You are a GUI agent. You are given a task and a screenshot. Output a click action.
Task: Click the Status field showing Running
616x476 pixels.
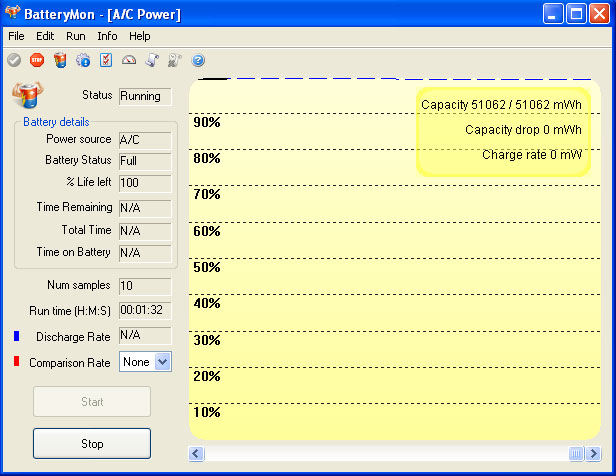[x=145, y=97]
